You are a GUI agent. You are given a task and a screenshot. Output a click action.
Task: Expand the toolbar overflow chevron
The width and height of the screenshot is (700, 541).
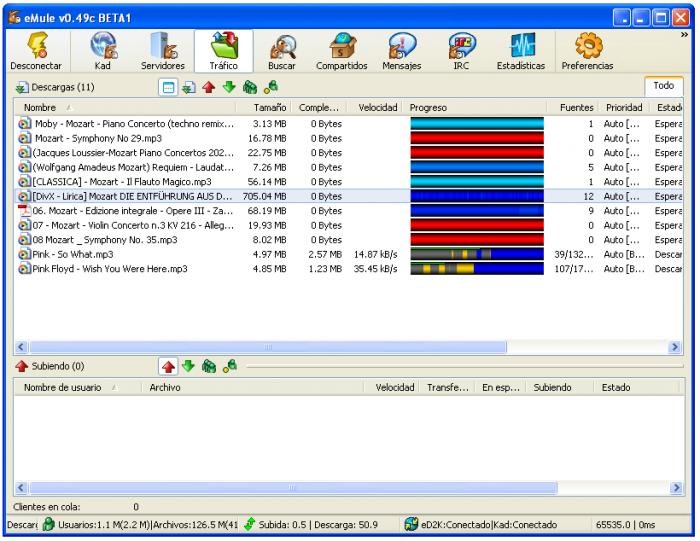[x=685, y=35]
